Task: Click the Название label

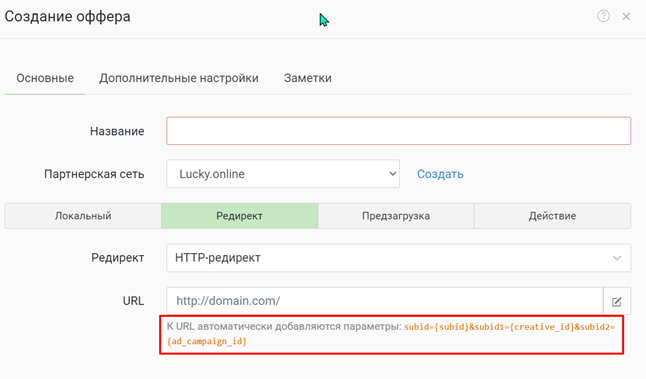Action: [x=117, y=131]
